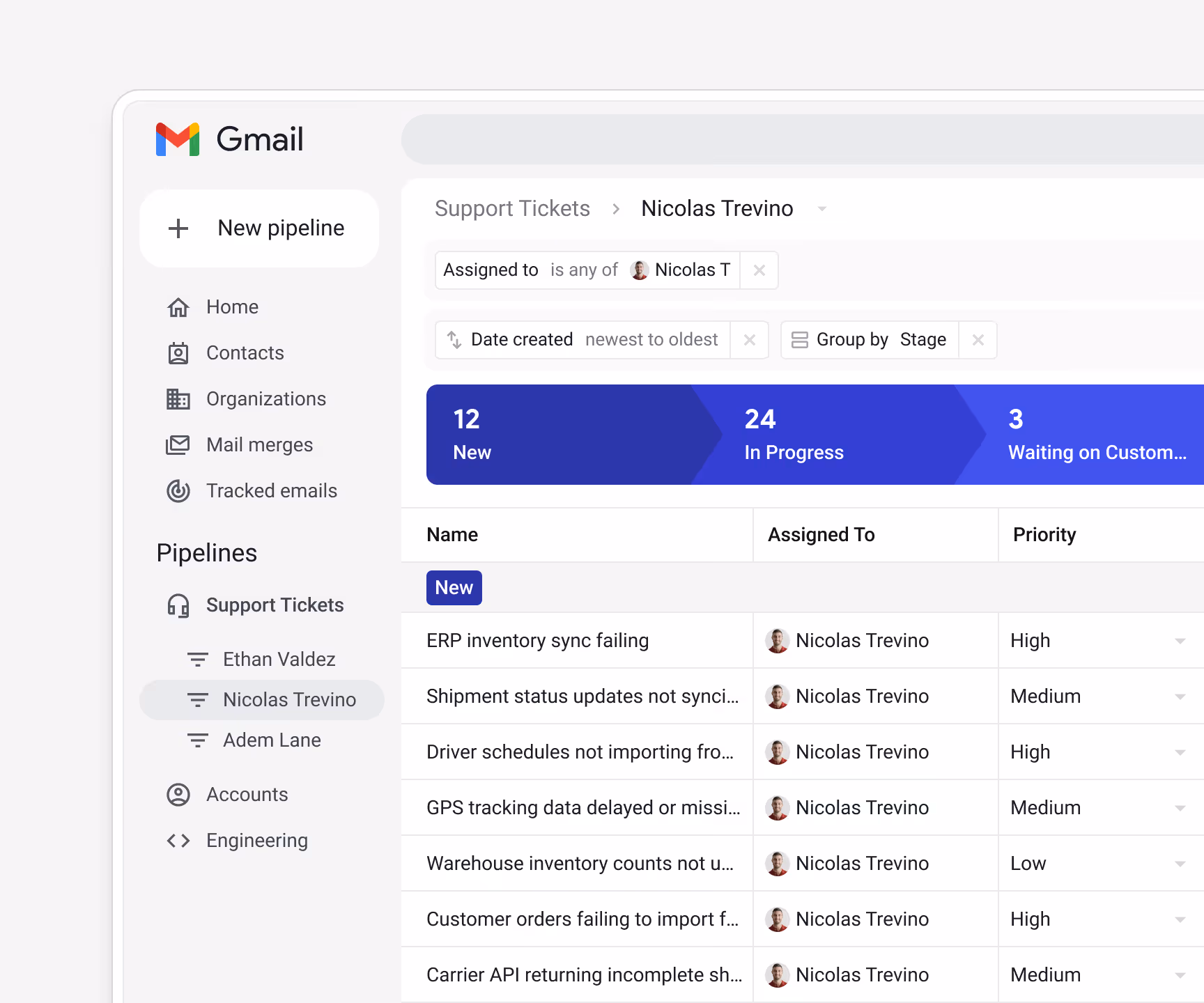Click the filter icon beside Ethan Valdez
Screen dimensions: 1204x1003
[x=198, y=660]
